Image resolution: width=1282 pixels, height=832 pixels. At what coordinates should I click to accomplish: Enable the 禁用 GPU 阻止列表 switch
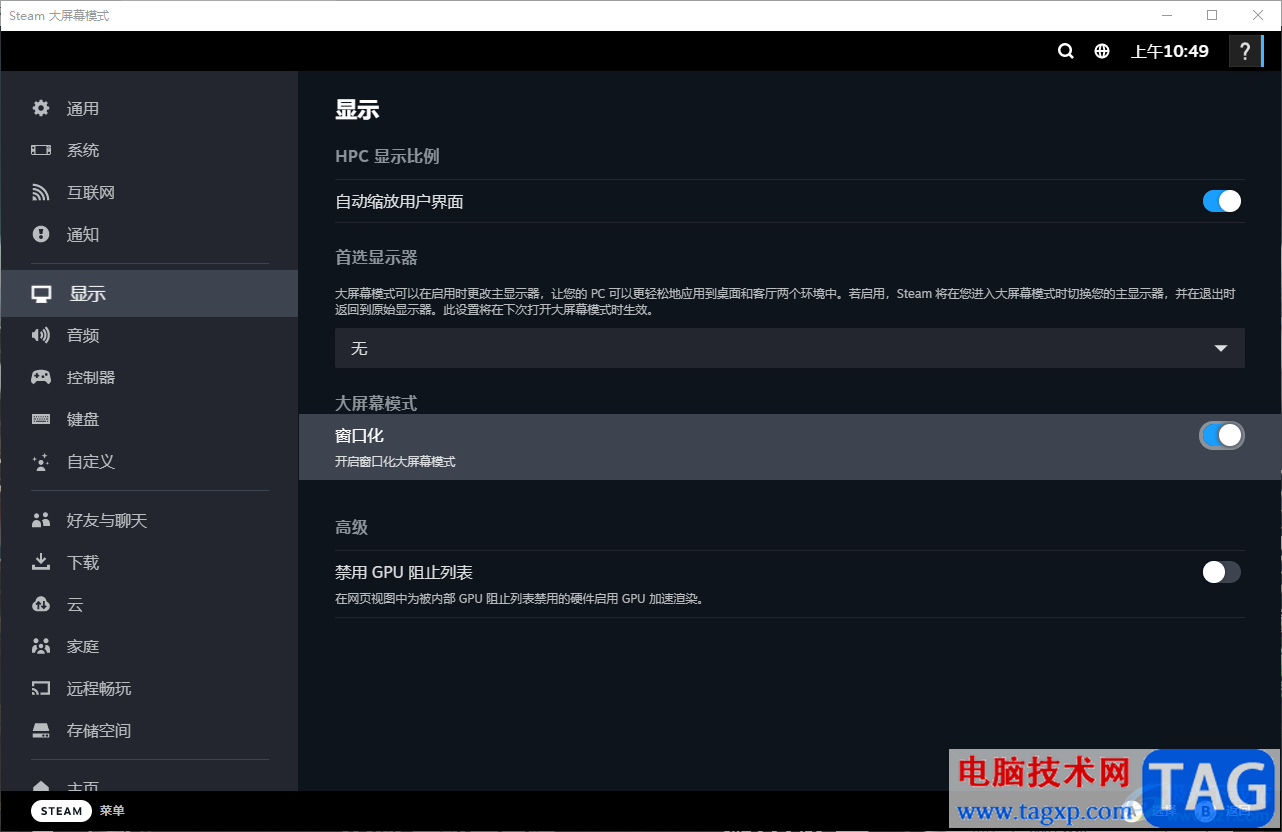pyautogui.click(x=1221, y=572)
